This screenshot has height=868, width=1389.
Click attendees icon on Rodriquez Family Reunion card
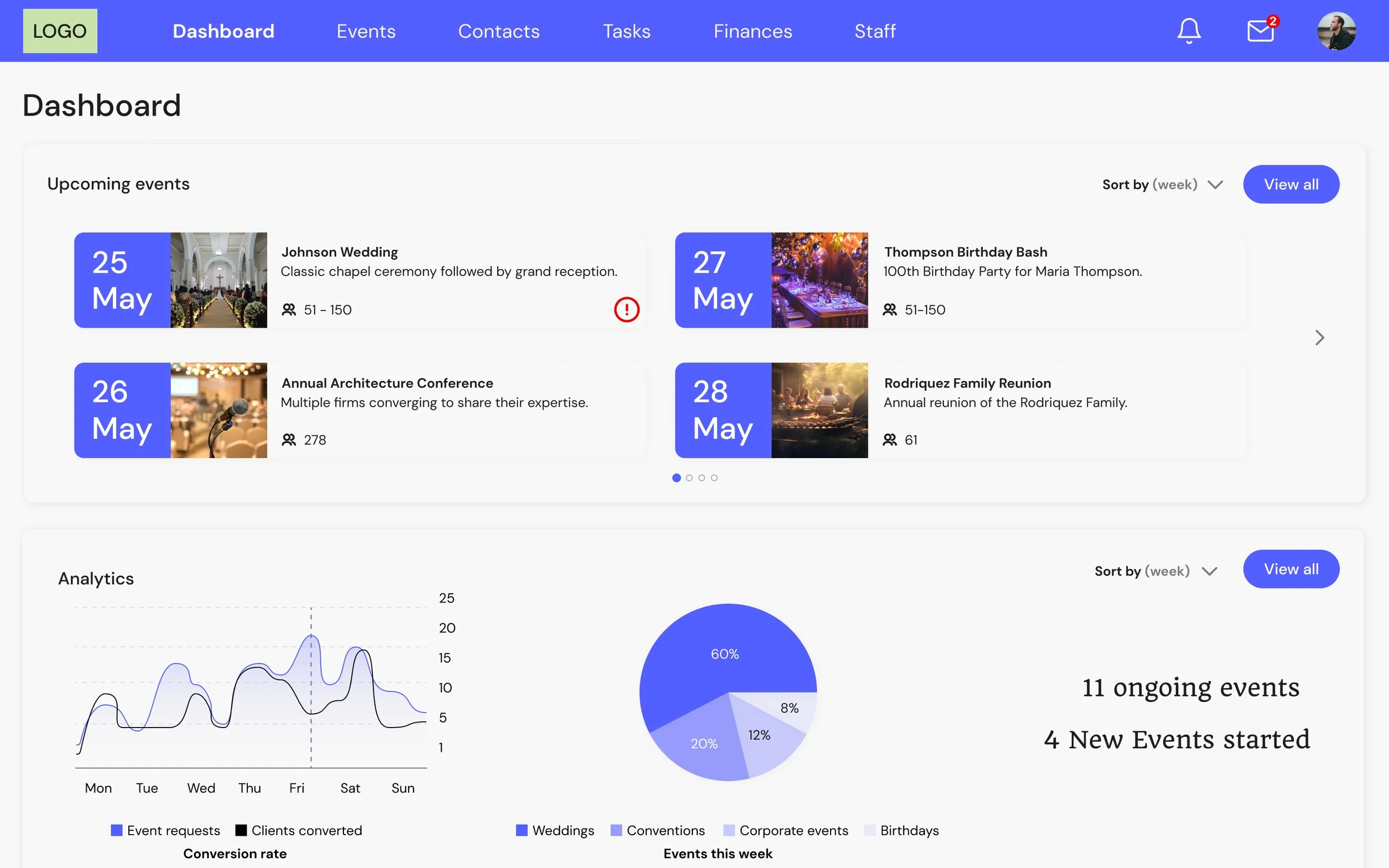(x=890, y=440)
